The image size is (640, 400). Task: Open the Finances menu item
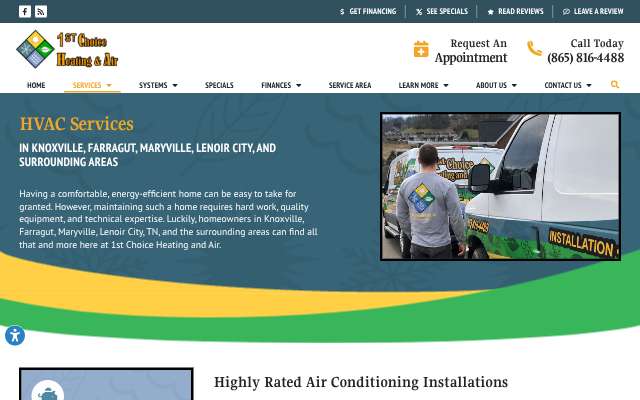tap(276, 85)
